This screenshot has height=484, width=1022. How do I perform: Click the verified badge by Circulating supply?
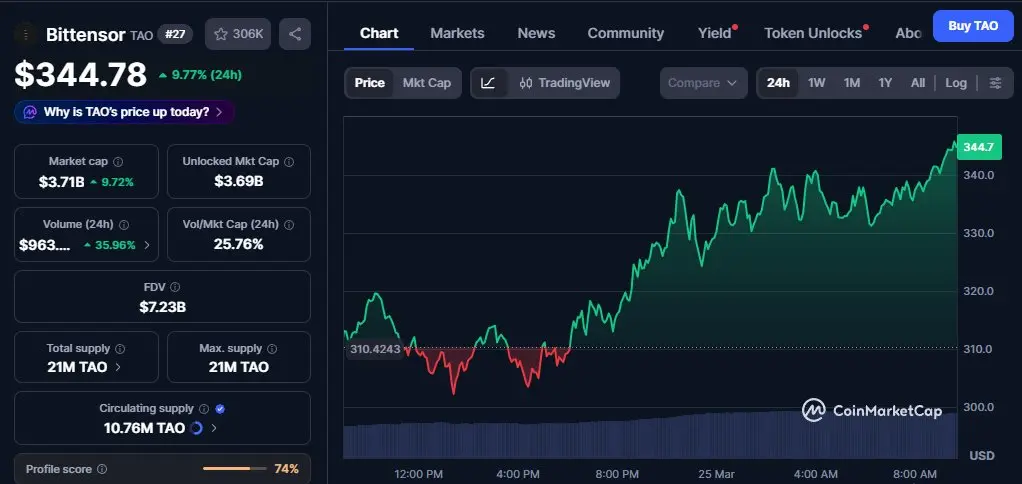[220, 409]
